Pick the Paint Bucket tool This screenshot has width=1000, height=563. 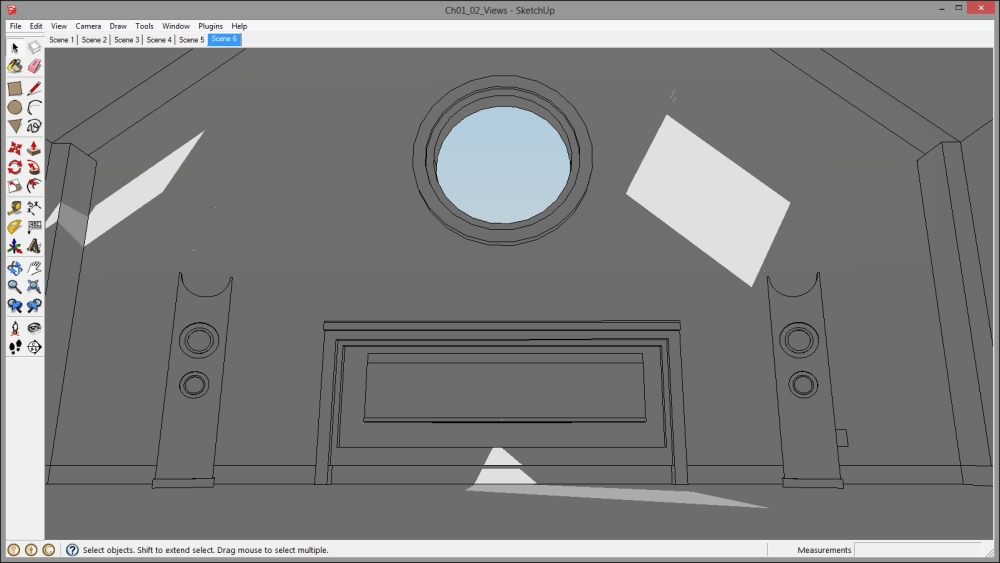tap(15, 66)
